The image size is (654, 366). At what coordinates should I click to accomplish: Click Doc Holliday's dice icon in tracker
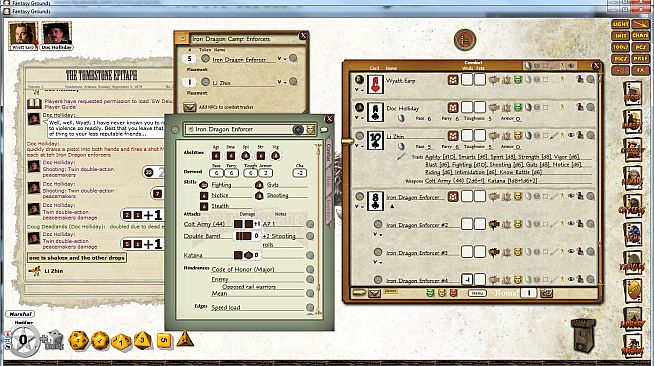(x=453, y=108)
